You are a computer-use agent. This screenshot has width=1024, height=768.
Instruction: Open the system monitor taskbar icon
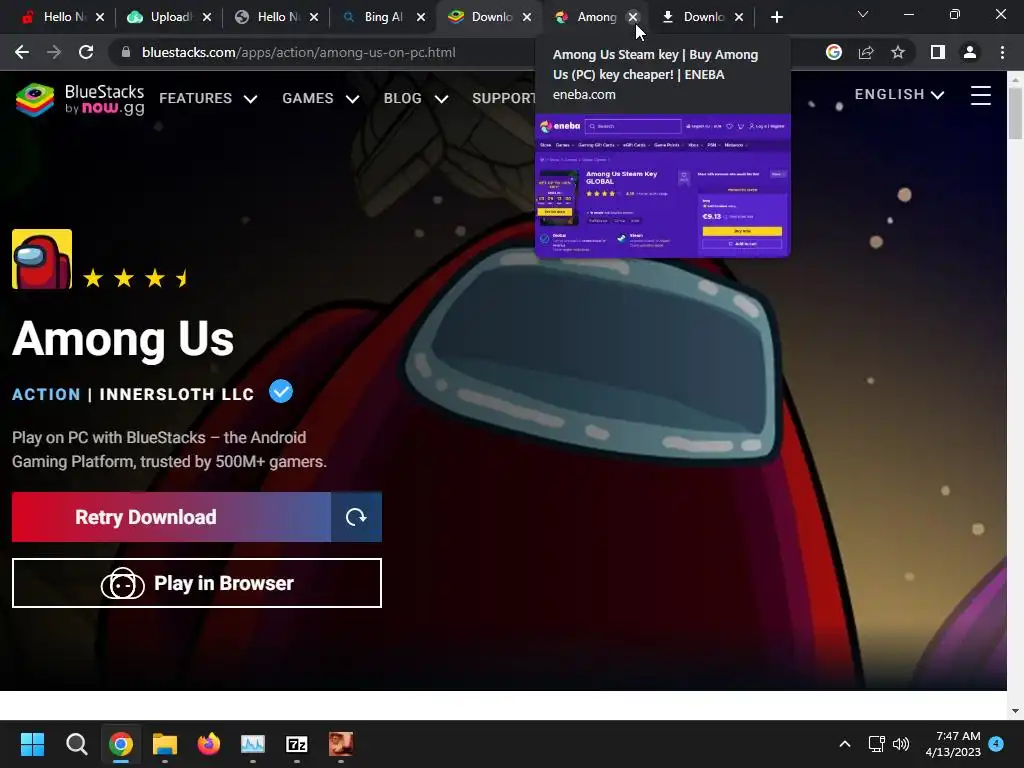(253, 744)
